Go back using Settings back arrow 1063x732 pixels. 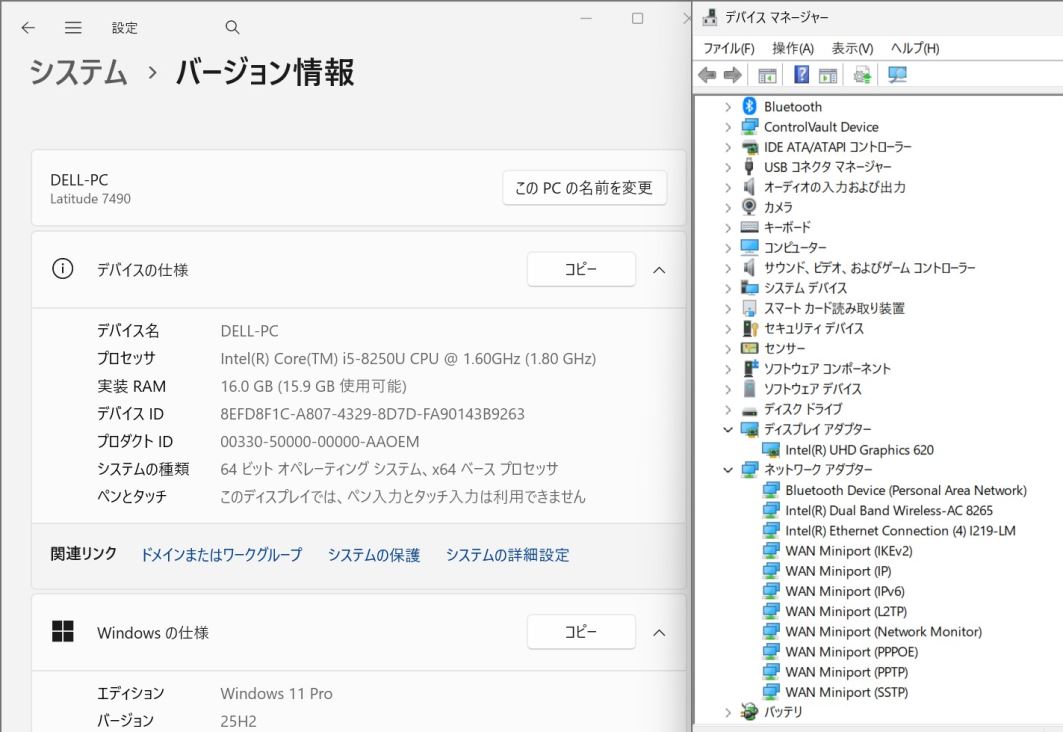click(x=28, y=28)
